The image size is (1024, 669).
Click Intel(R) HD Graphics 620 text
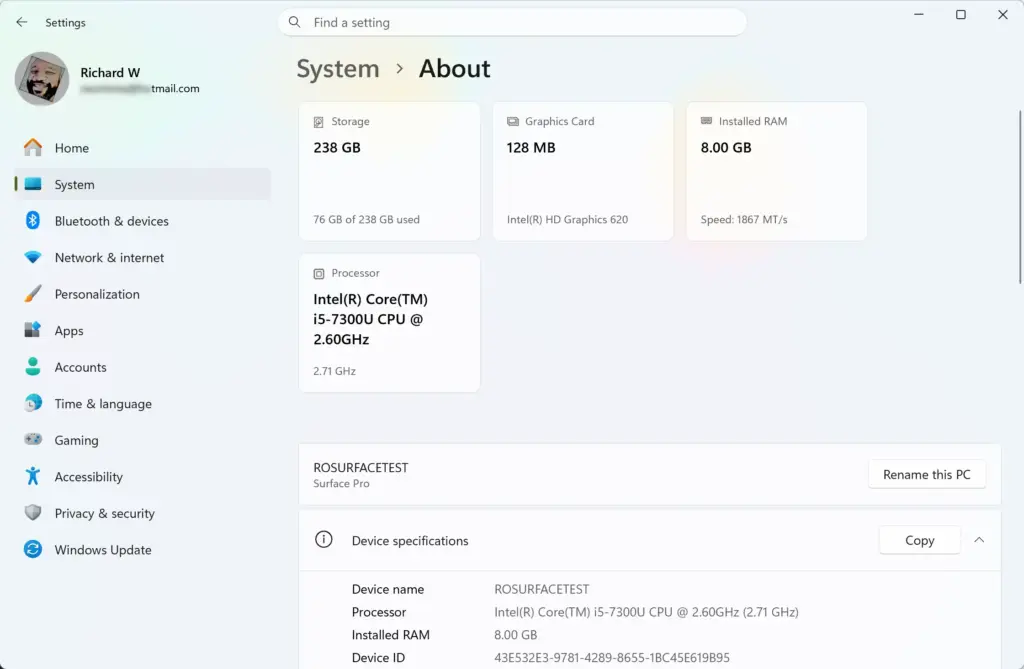(x=568, y=220)
